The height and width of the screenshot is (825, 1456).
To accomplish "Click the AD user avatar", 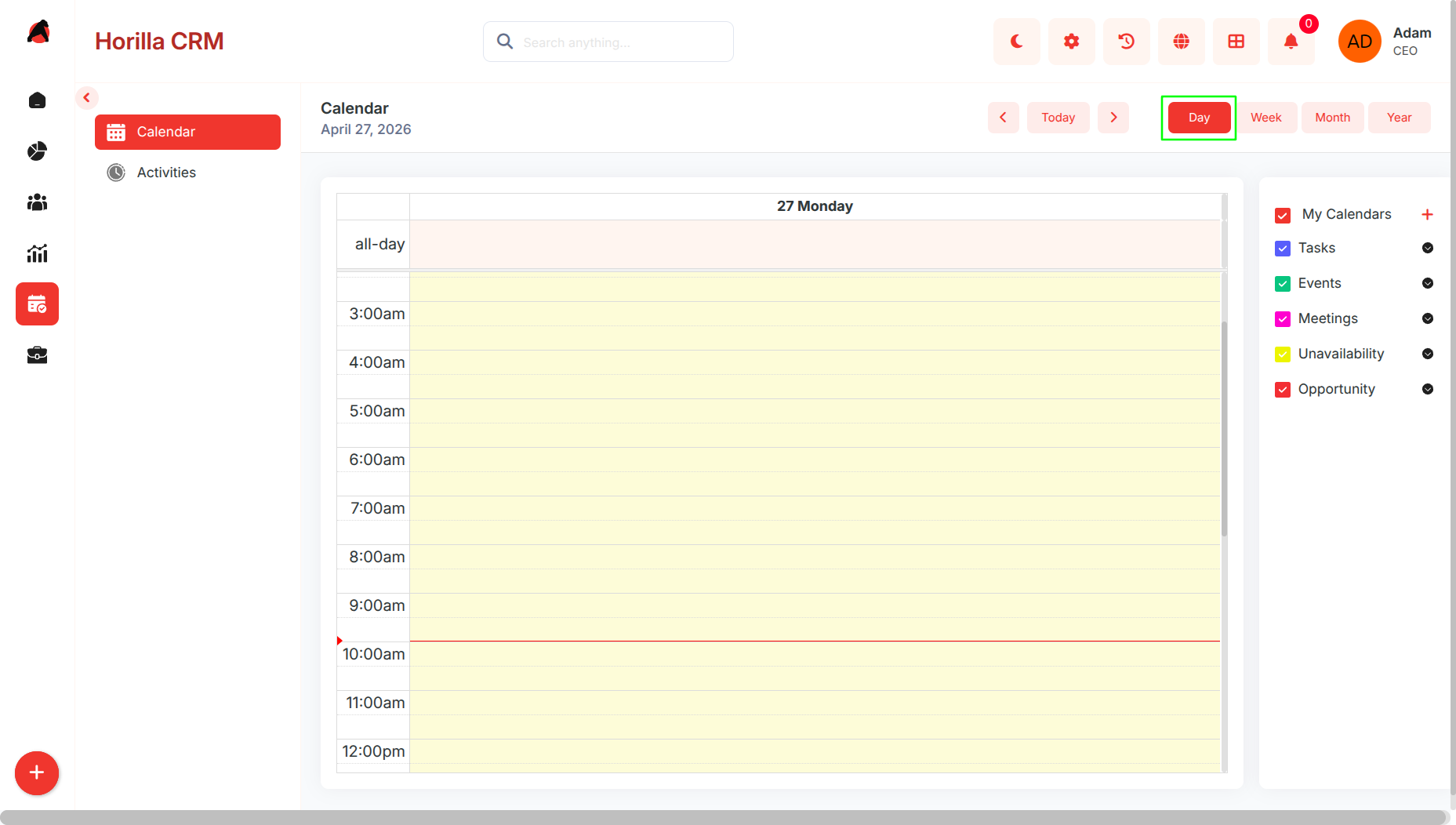I will 1360,42.
